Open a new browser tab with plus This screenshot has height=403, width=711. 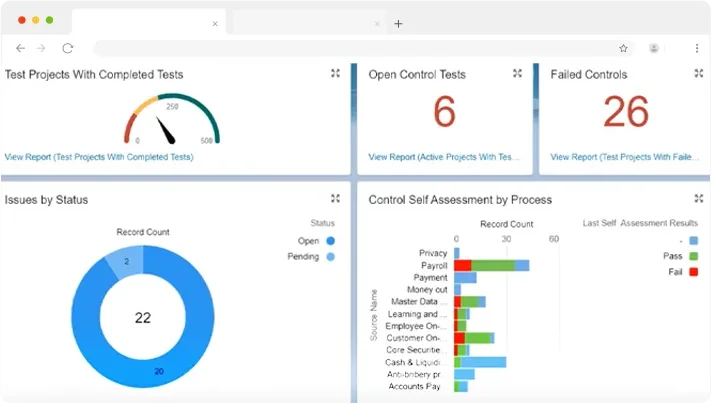pyautogui.click(x=398, y=23)
